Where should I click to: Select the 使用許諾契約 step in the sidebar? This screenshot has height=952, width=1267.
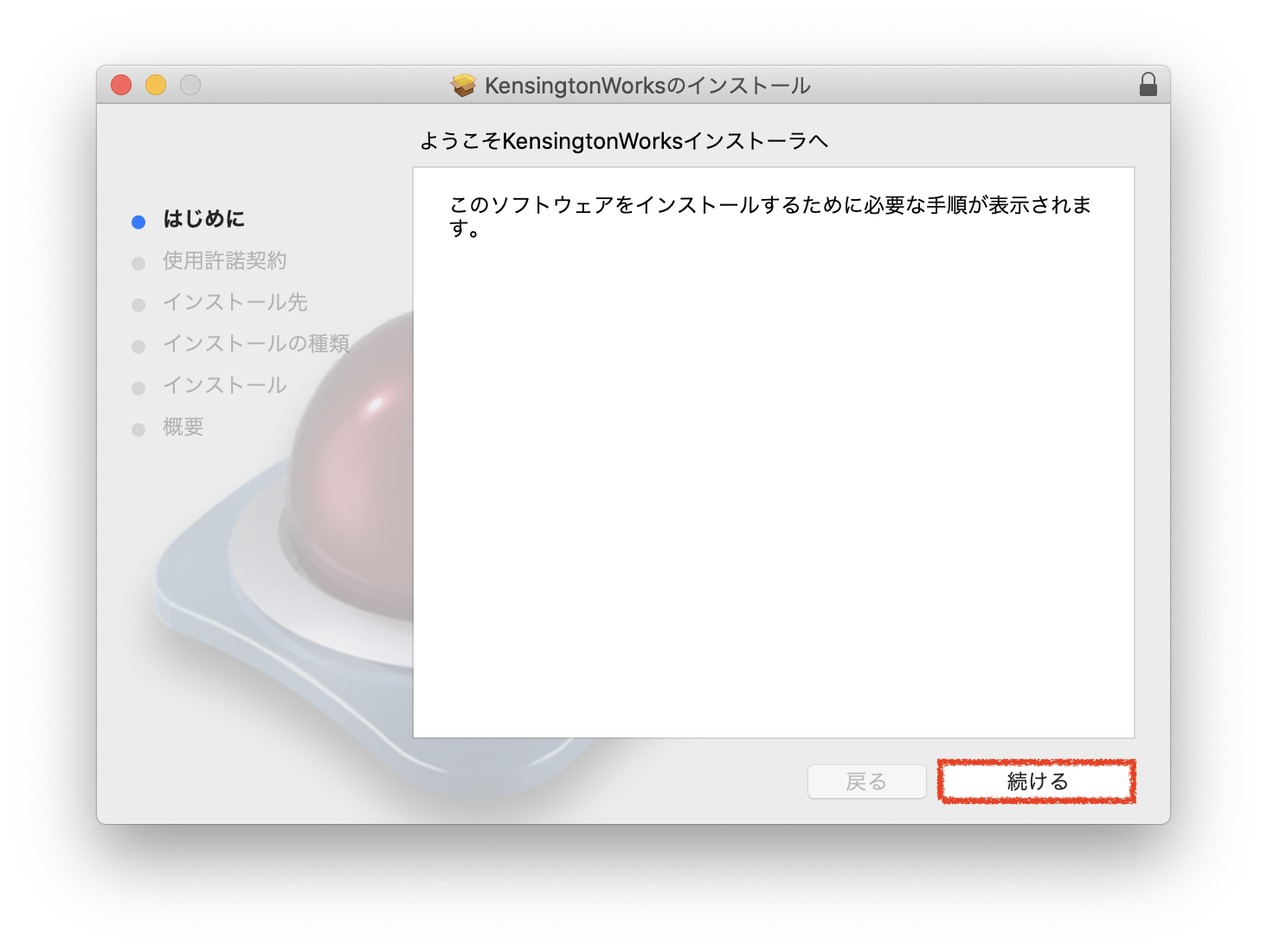point(225,261)
